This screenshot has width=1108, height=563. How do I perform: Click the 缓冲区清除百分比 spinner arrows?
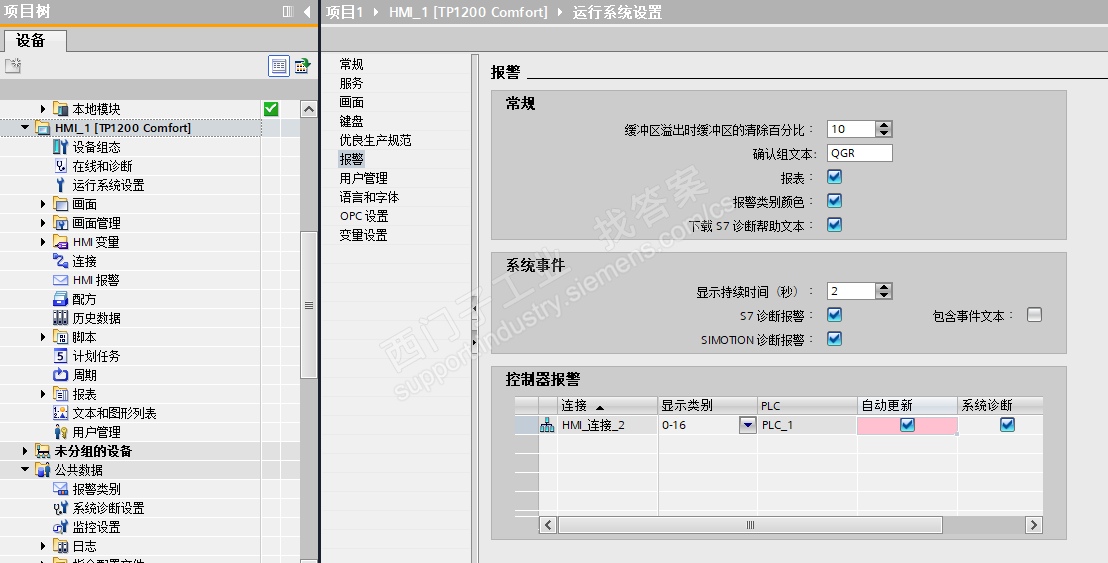884,129
